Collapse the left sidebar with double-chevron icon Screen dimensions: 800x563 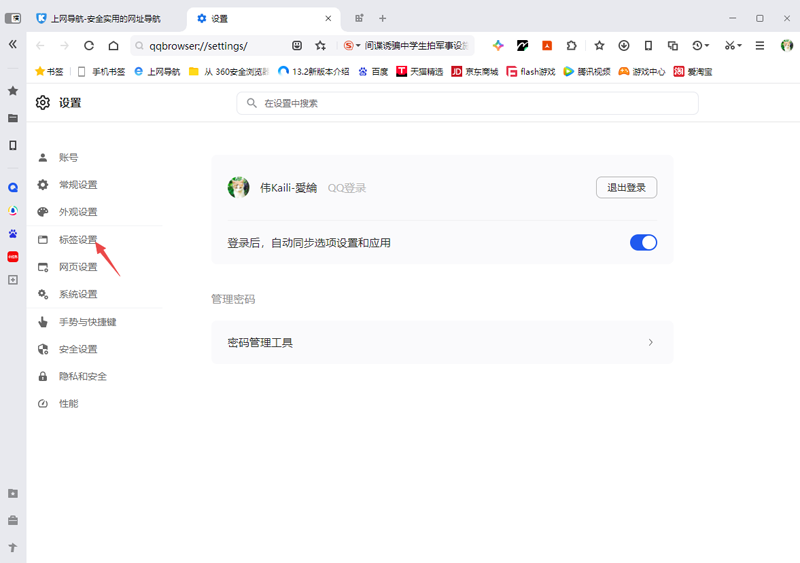point(13,44)
